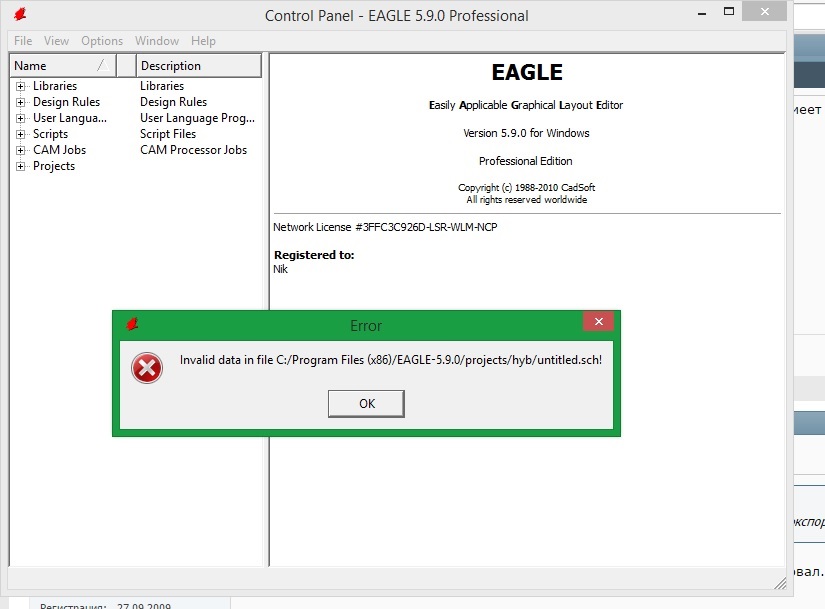825x609 pixels.
Task: Maximize the Control Panel window
Action: click(729, 12)
